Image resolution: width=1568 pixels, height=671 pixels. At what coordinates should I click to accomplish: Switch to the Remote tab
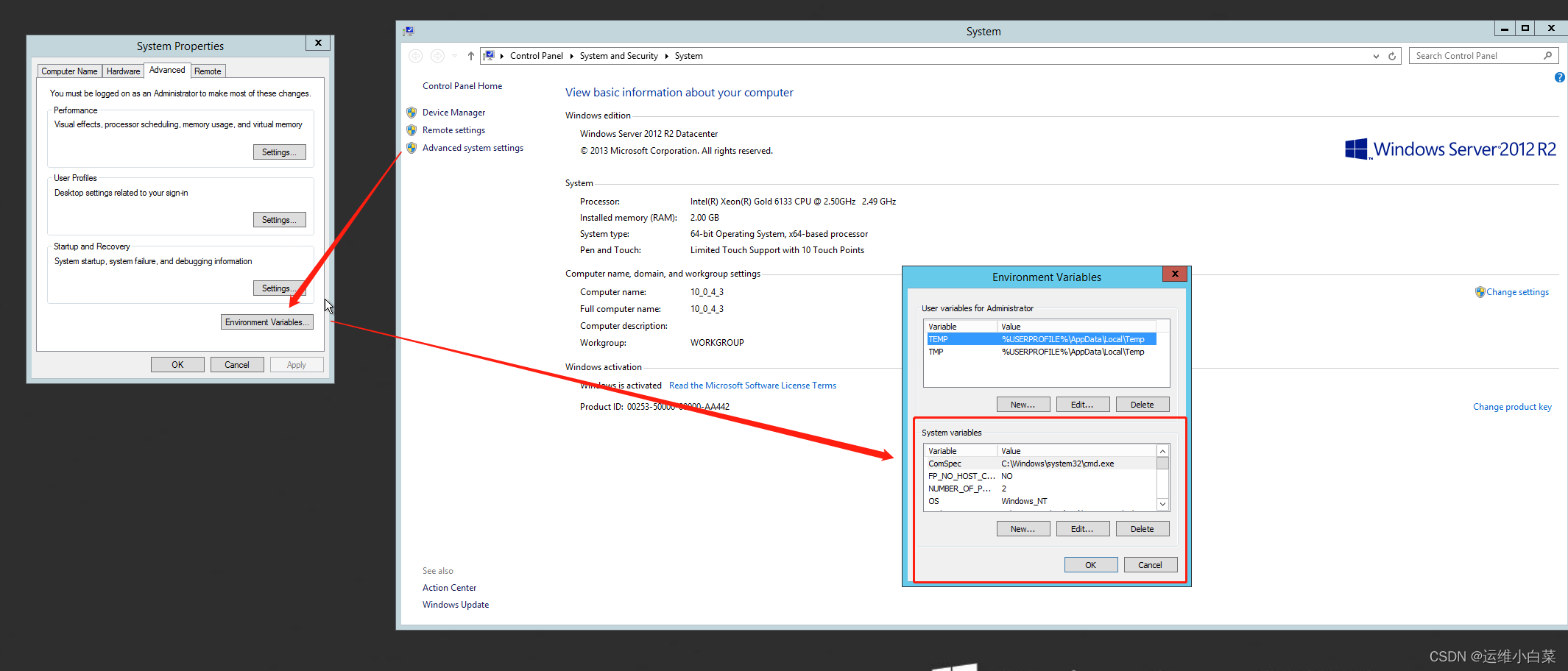coord(208,71)
